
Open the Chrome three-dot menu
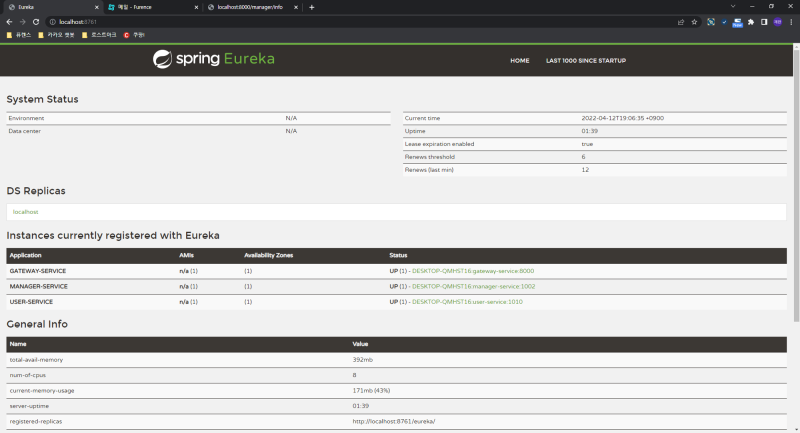pyautogui.click(x=791, y=22)
